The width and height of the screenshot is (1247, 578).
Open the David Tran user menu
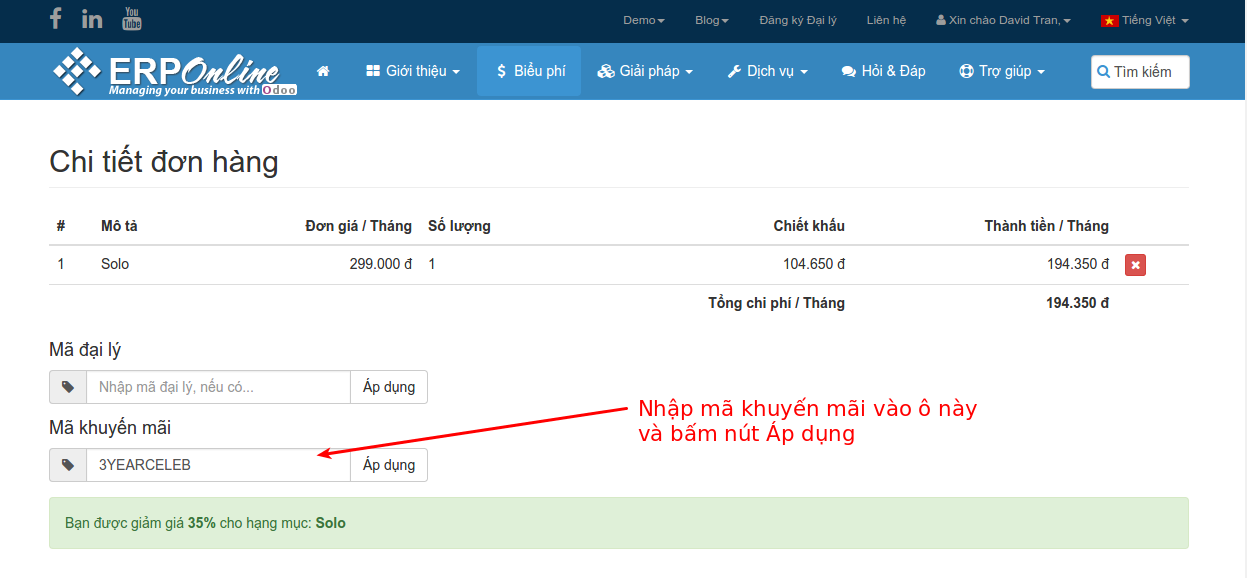pos(1003,20)
